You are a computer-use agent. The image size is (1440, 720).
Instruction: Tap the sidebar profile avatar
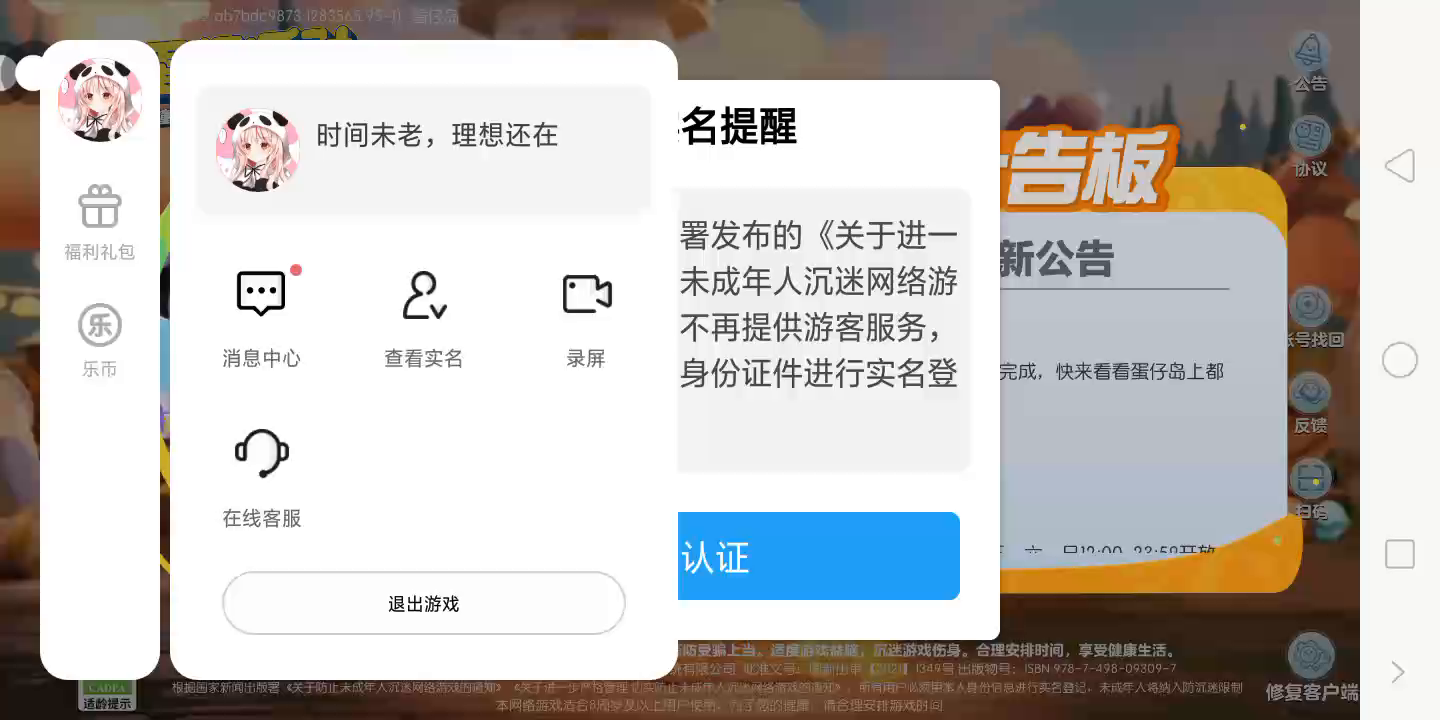[x=100, y=99]
